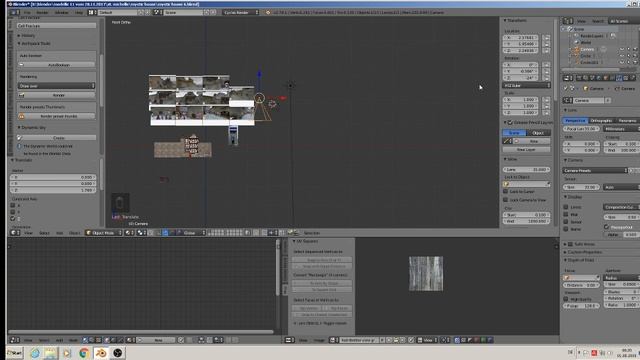Toggle the X constraint axis checkbox
This screenshot has height=360, width=640.
pyautogui.click(x=13, y=205)
